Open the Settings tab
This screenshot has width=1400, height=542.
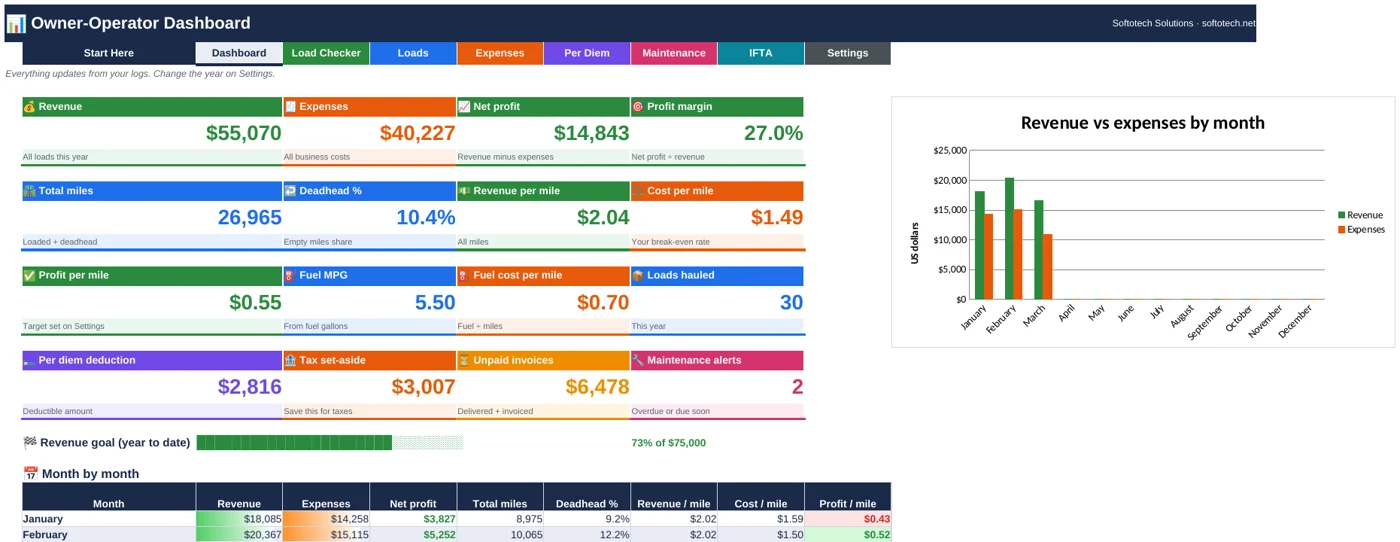coord(848,53)
